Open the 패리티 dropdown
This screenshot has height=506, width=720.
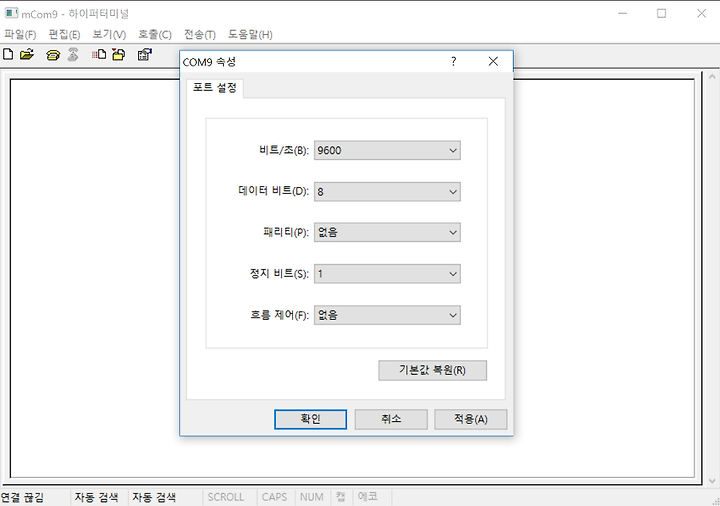[387, 232]
